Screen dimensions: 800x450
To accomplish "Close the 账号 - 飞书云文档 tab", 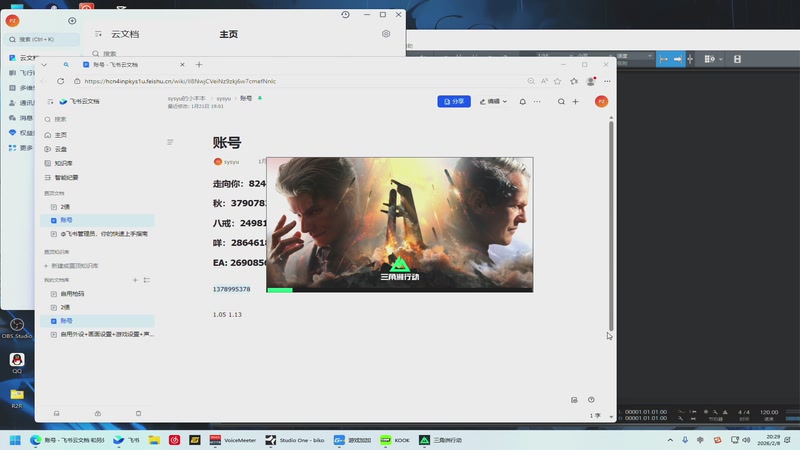I will click(182, 65).
